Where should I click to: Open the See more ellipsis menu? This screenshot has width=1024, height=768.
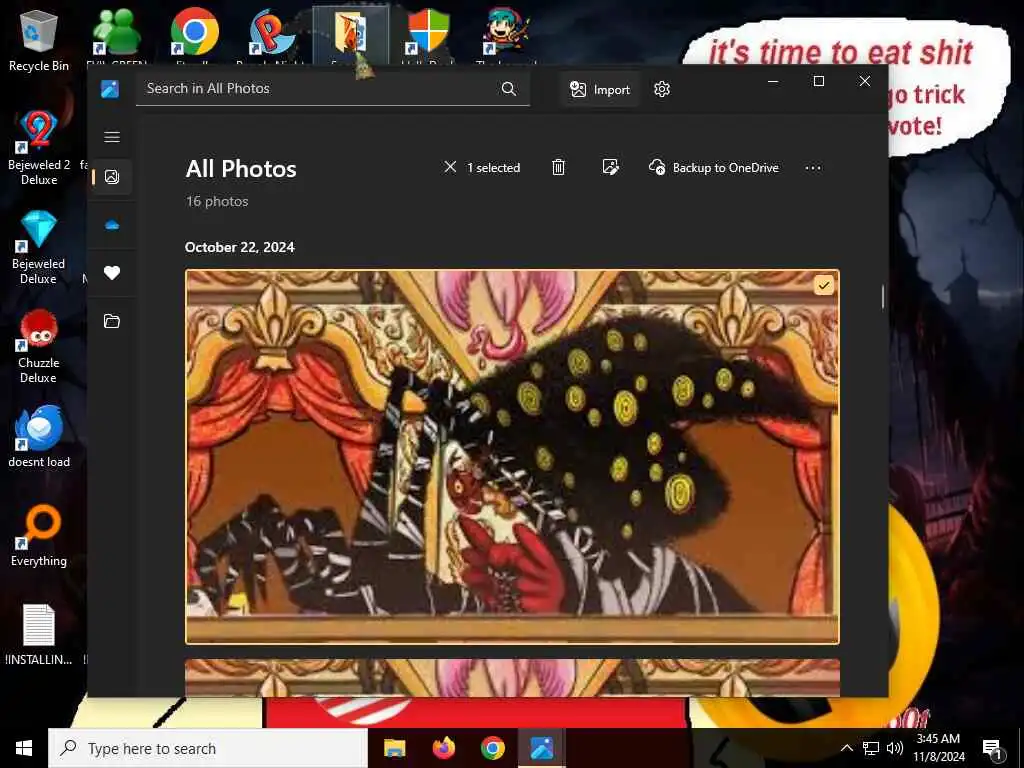click(x=813, y=168)
